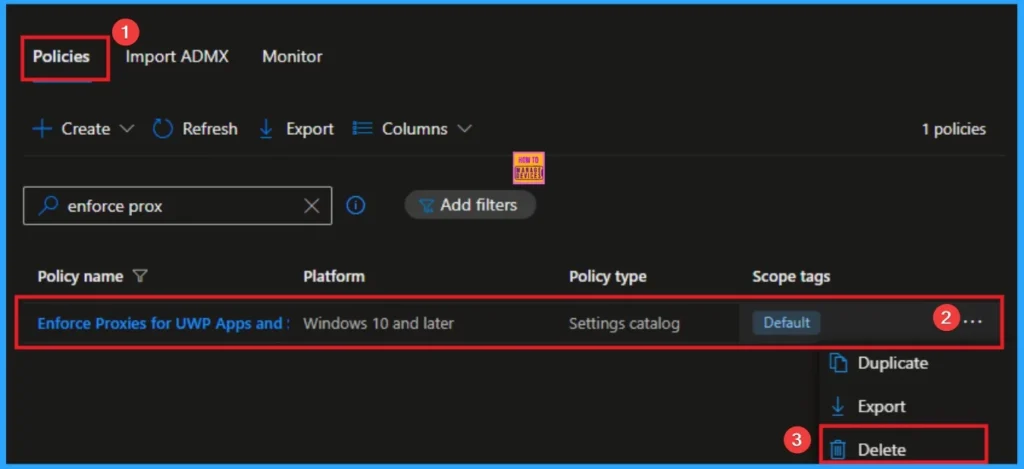This screenshot has height=469, width=1024.
Task: Click Export label in the top toolbar
Action: 310,129
